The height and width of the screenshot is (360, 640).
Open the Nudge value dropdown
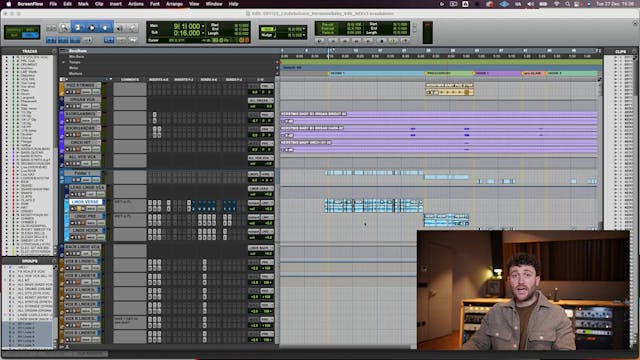pos(304,36)
